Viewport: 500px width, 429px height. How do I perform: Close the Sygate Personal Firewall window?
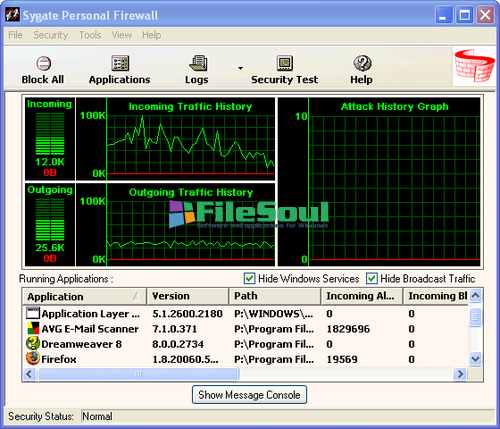485,15
